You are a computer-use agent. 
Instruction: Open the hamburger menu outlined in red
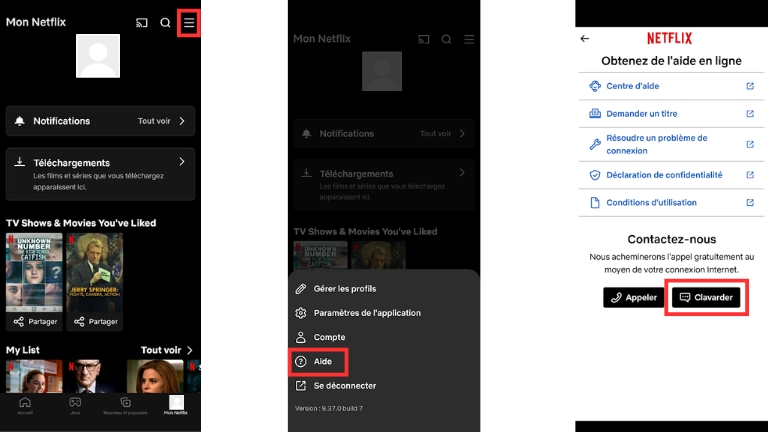click(x=189, y=22)
